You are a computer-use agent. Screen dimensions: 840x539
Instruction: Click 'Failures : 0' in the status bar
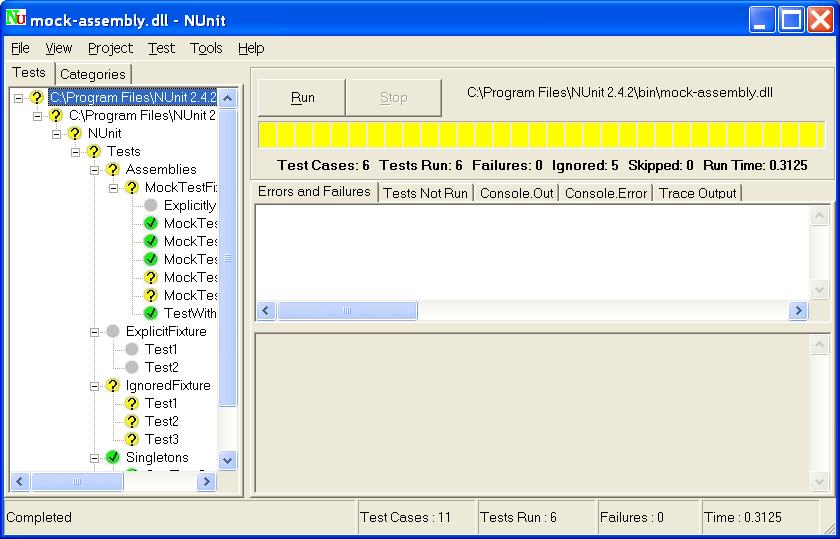632,517
